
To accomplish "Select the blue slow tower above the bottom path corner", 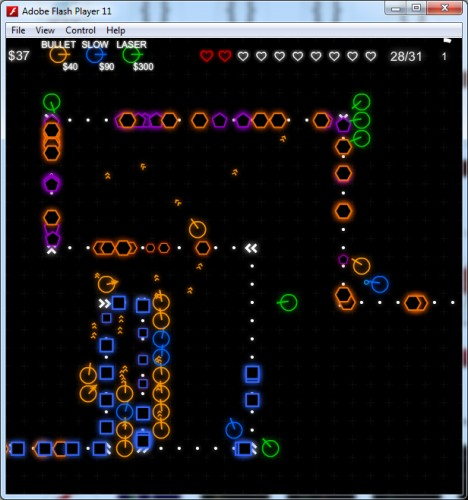I will click(x=234, y=430).
